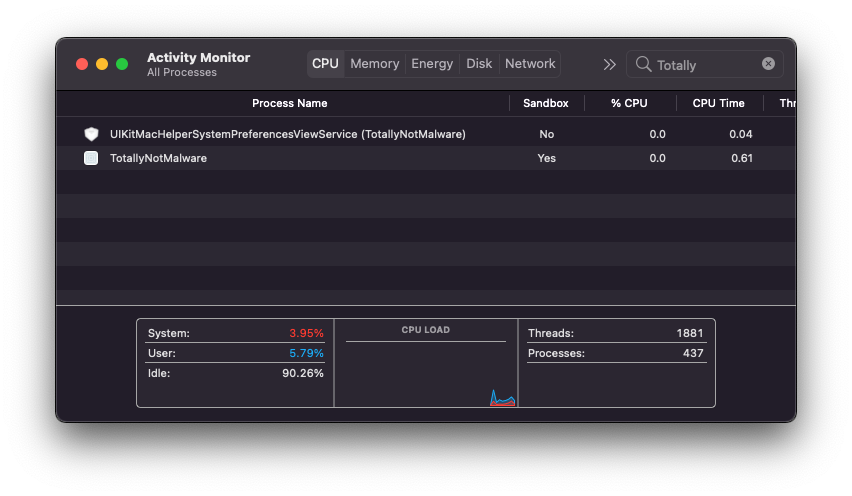This screenshot has height=496, width=852.
Task: Select the Disk tab
Action: (479, 64)
